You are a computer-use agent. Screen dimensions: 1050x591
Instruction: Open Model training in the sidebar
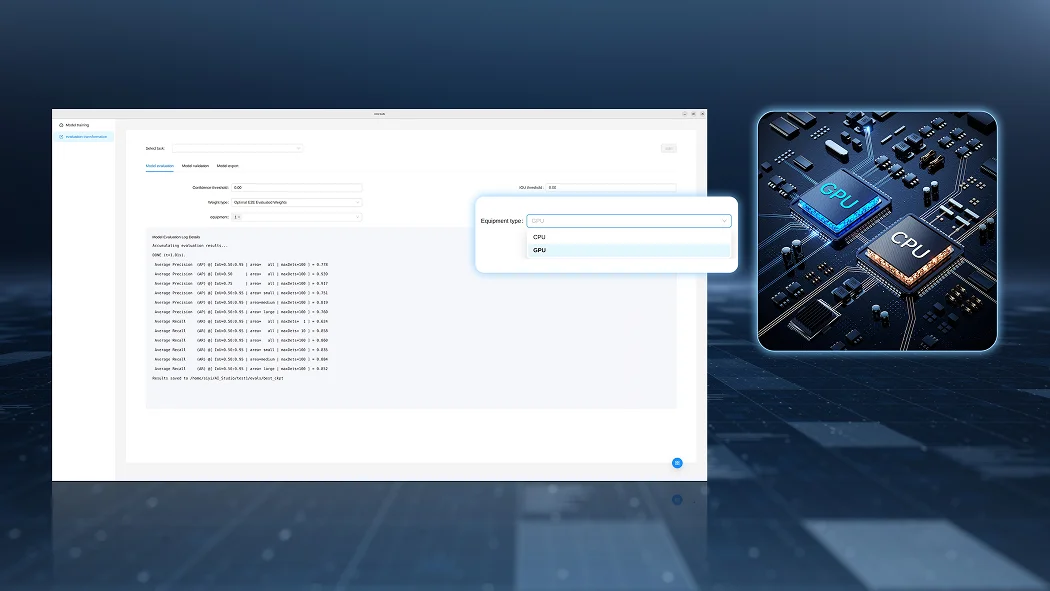pyautogui.click(x=83, y=125)
